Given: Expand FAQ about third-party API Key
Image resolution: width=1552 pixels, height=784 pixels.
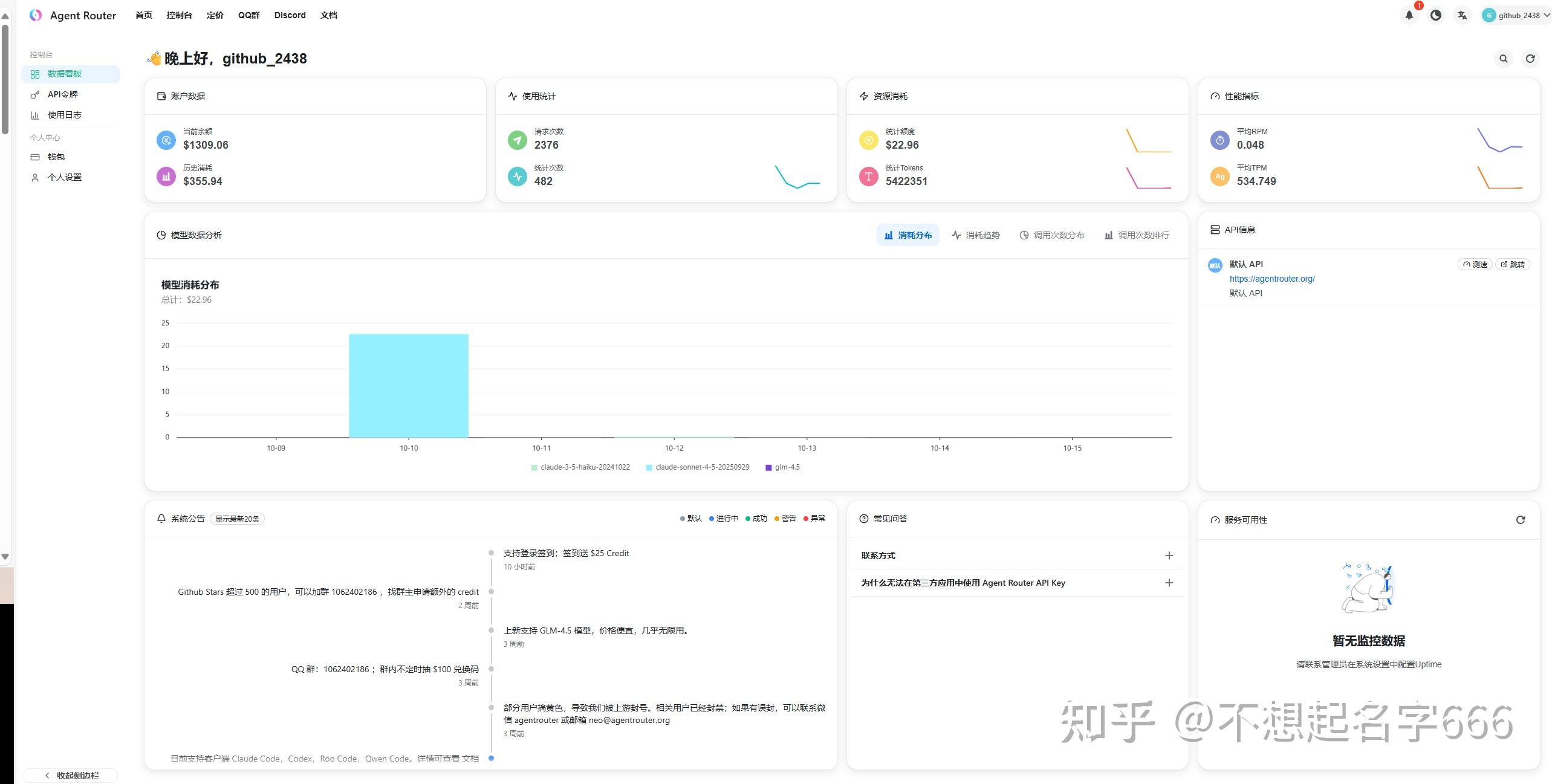Looking at the screenshot, I should [x=1169, y=583].
